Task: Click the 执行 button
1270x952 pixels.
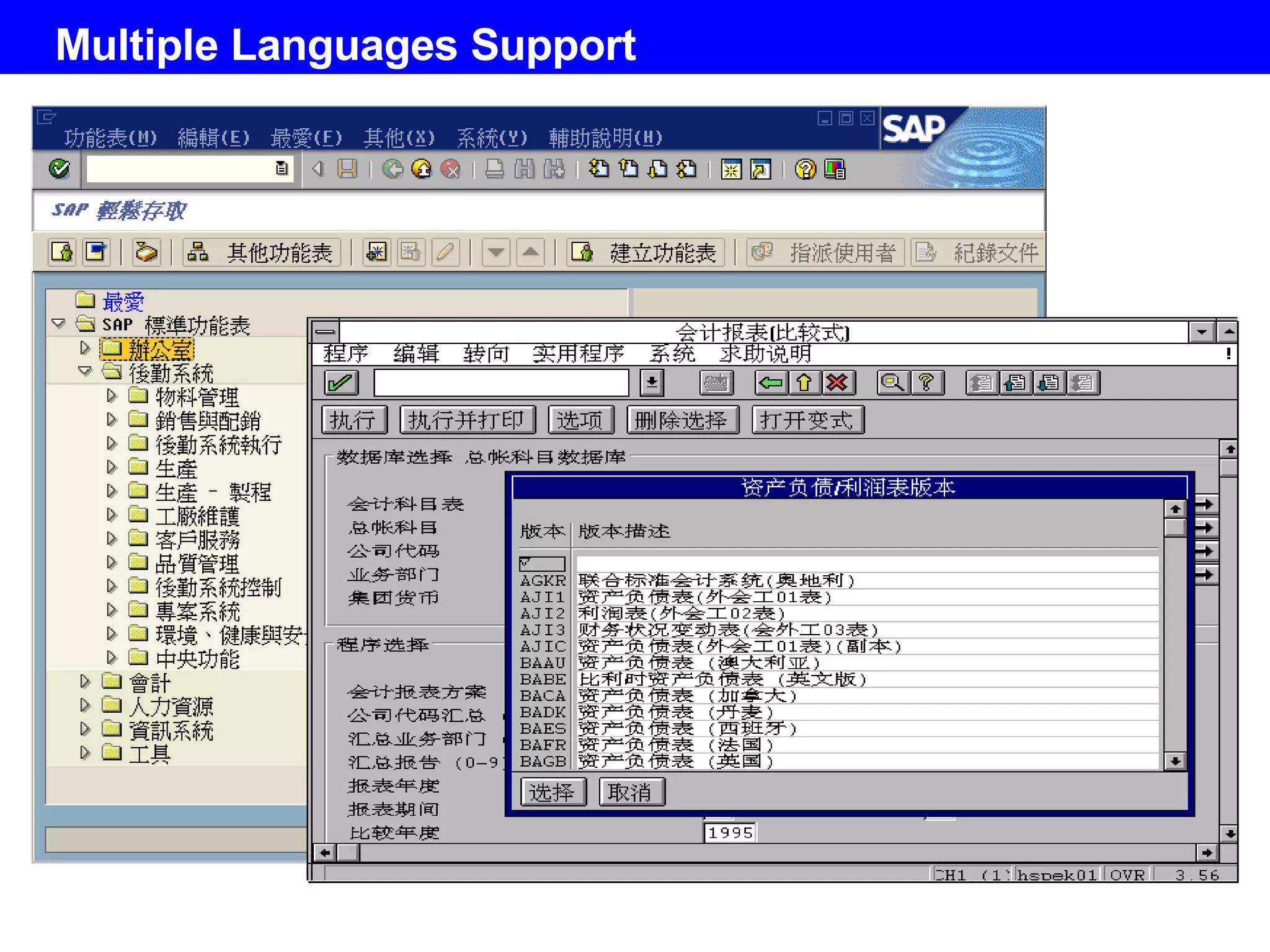Action: 353,420
